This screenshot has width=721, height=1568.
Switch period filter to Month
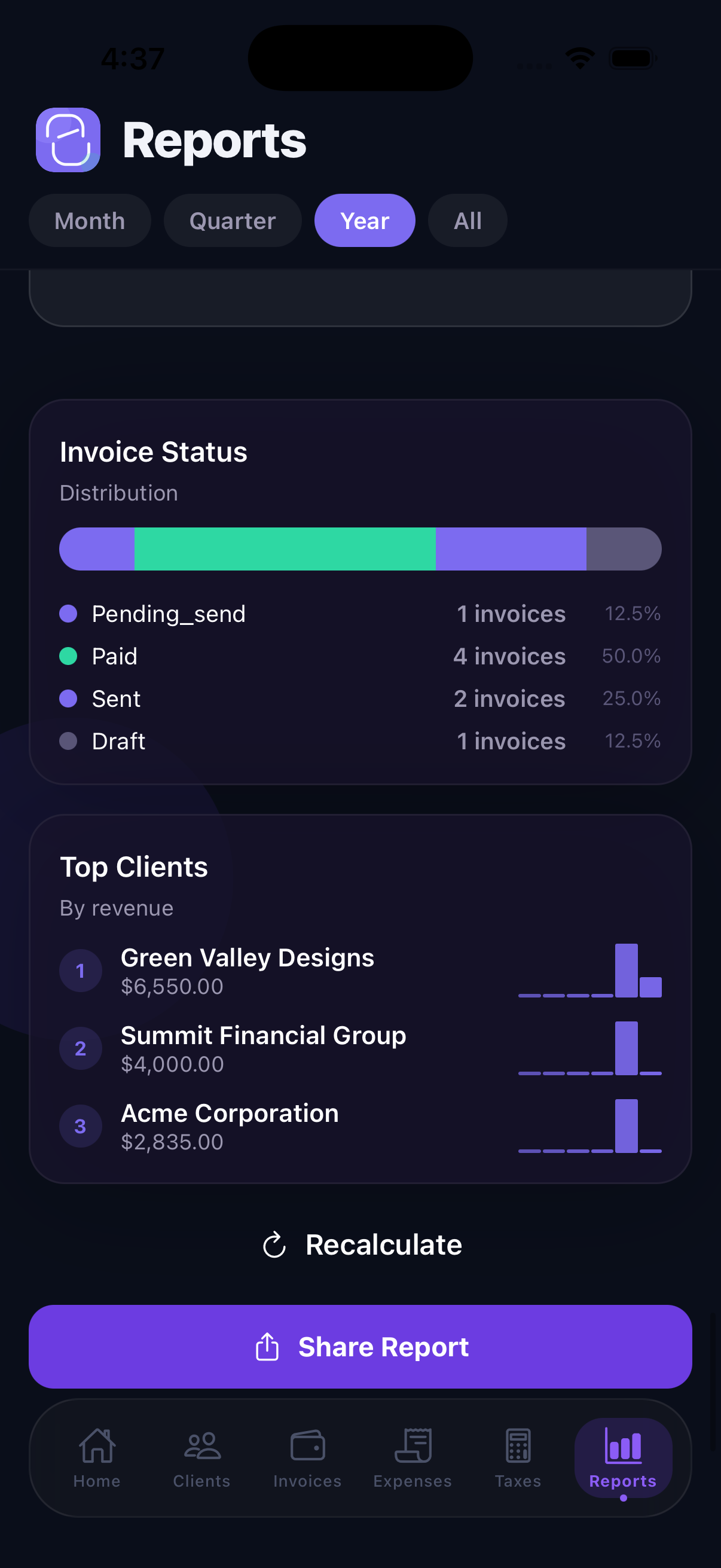pos(90,221)
